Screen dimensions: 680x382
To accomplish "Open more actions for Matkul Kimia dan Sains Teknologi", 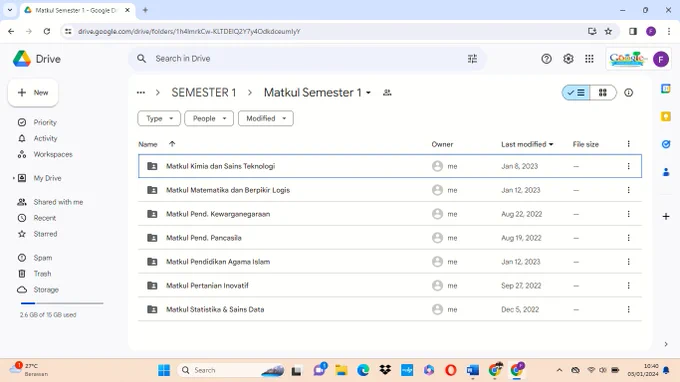I will (x=628, y=166).
